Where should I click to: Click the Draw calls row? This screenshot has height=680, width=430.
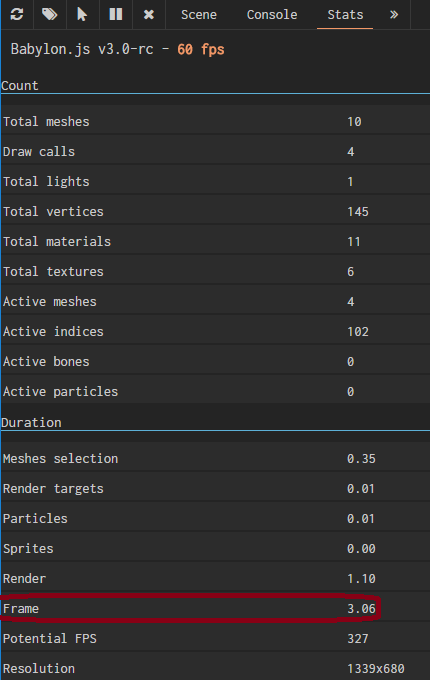point(215,151)
